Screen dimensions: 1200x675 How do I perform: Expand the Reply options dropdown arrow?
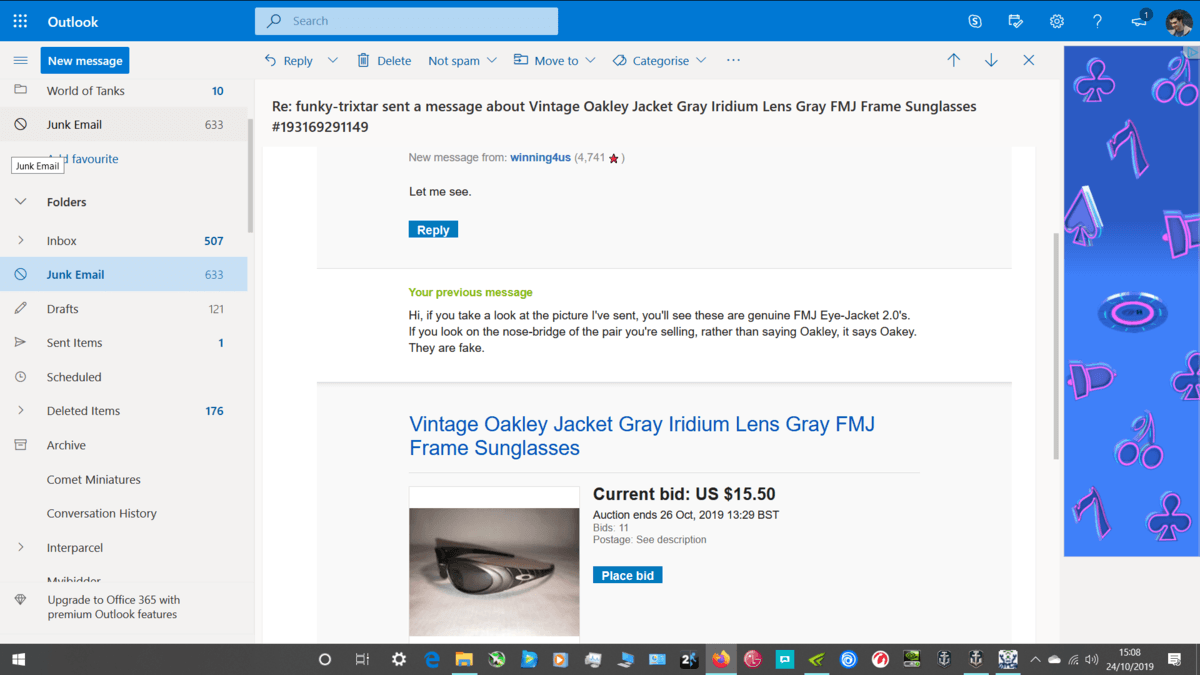coord(333,60)
